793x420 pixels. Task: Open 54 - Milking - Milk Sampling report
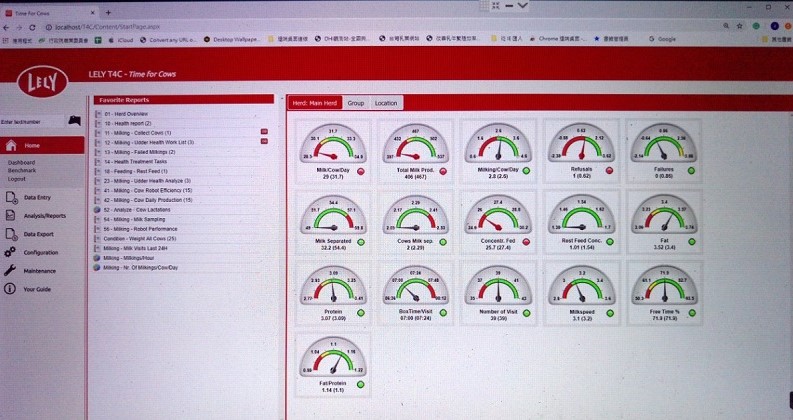(x=134, y=219)
